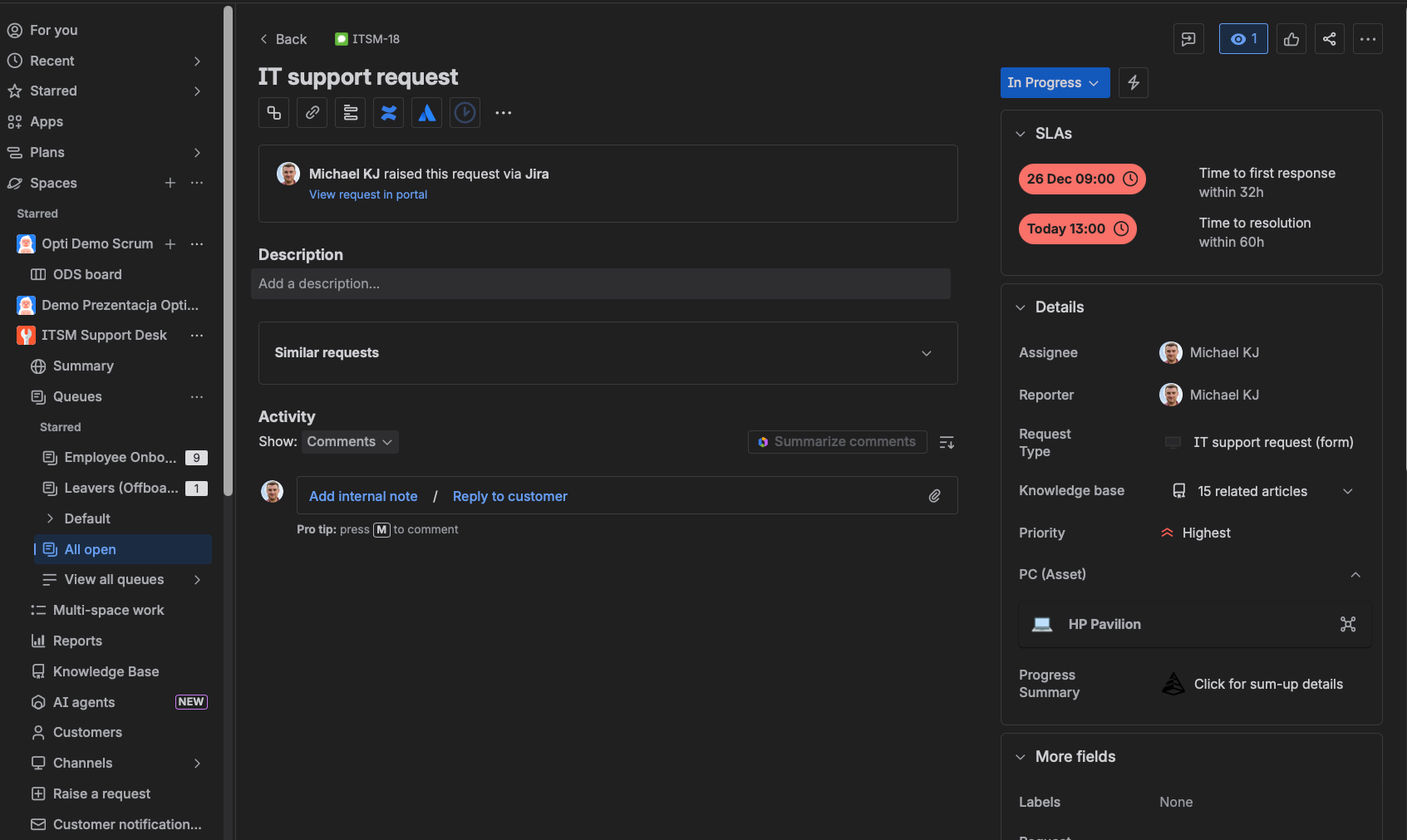Collapse the PC (Asset) field
This screenshot has height=840, width=1407.
tap(1355, 575)
